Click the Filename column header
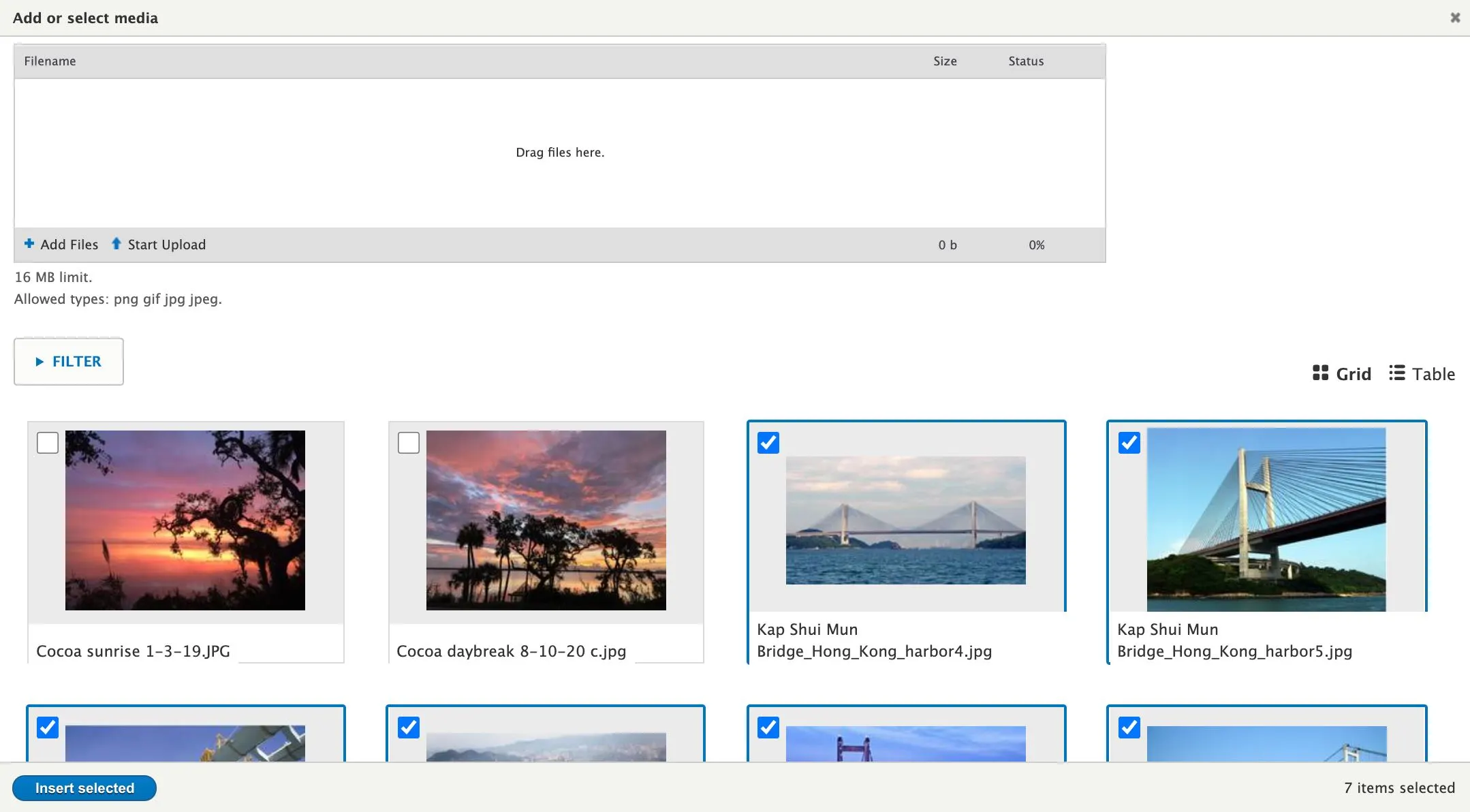The width and height of the screenshot is (1470, 812). click(x=50, y=61)
